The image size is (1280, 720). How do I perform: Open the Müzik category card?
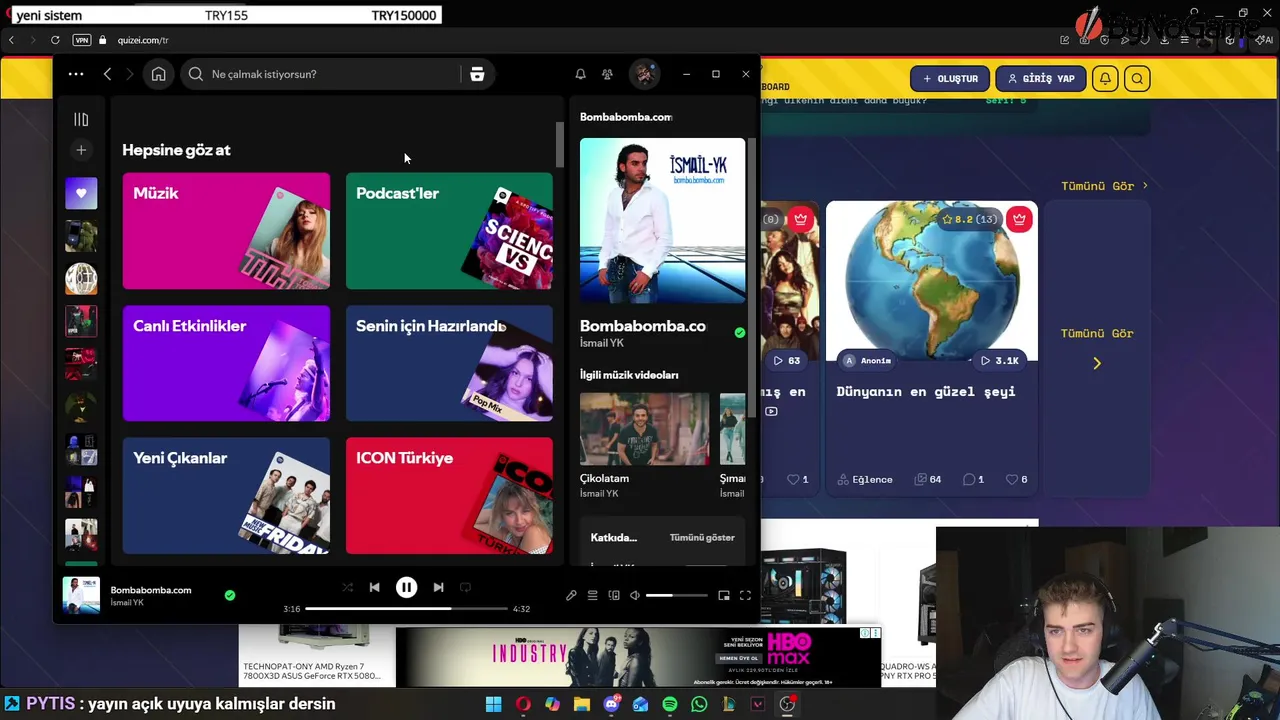click(x=226, y=231)
